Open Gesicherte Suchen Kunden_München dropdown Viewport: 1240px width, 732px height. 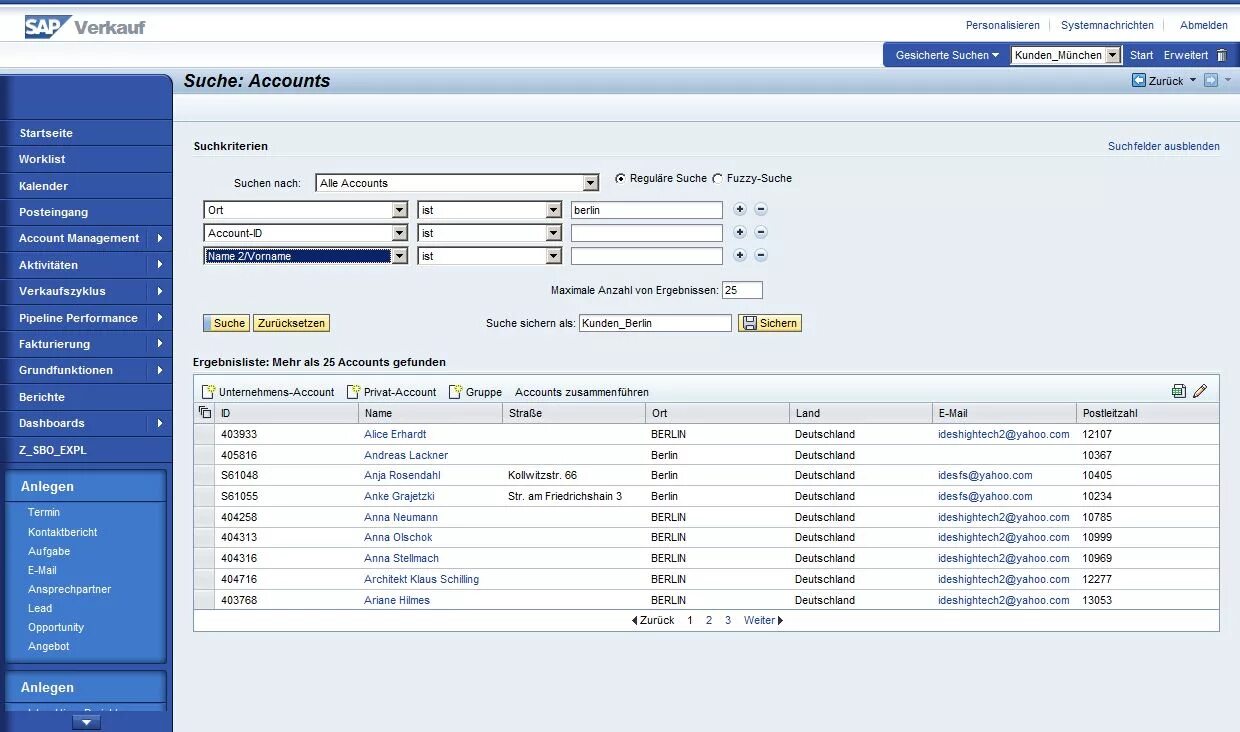pos(1113,55)
